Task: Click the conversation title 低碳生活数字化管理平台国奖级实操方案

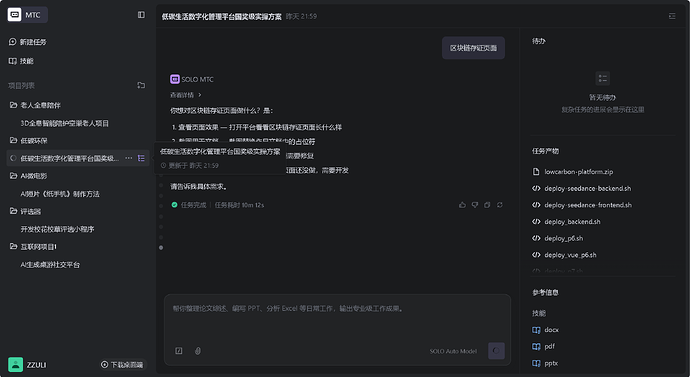Action: [x=221, y=16]
